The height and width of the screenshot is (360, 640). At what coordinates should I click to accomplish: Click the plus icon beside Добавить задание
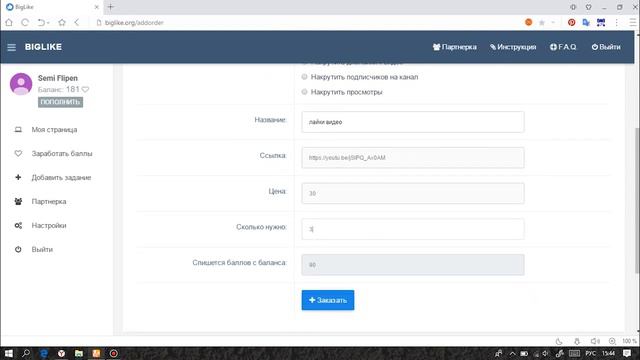18,177
